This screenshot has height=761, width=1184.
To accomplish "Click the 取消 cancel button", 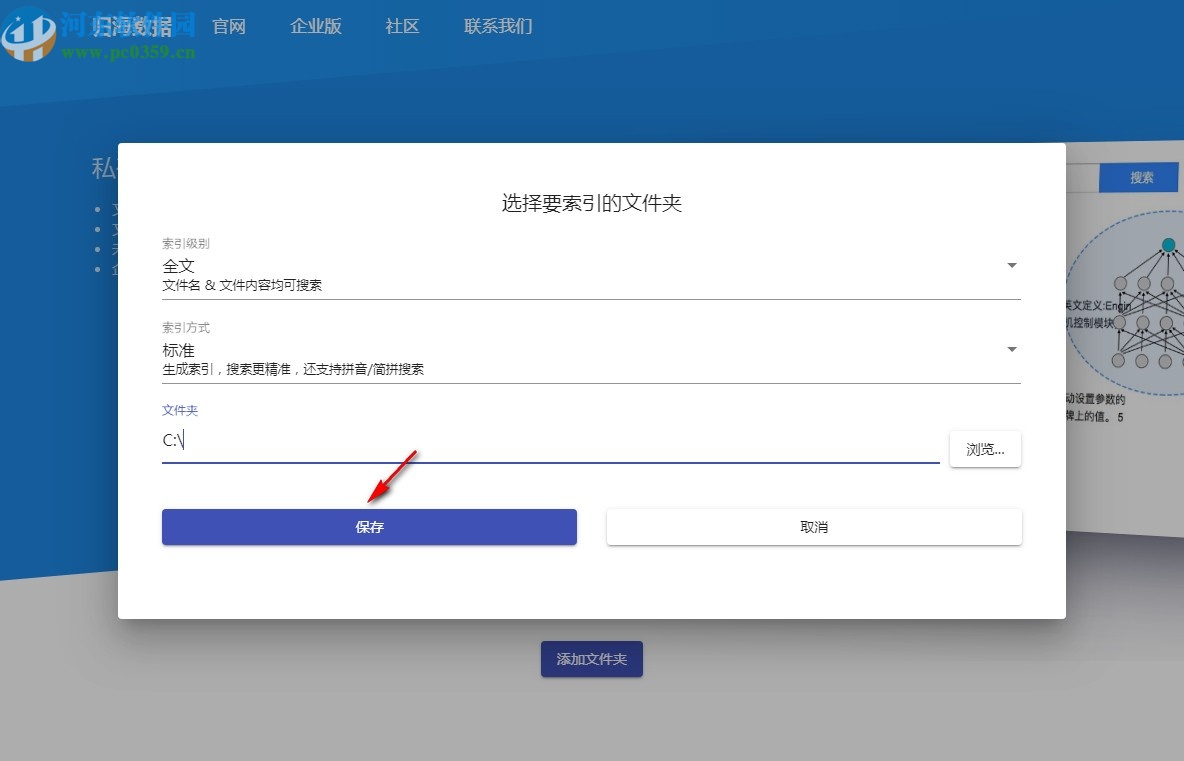I will pyautogui.click(x=814, y=527).
